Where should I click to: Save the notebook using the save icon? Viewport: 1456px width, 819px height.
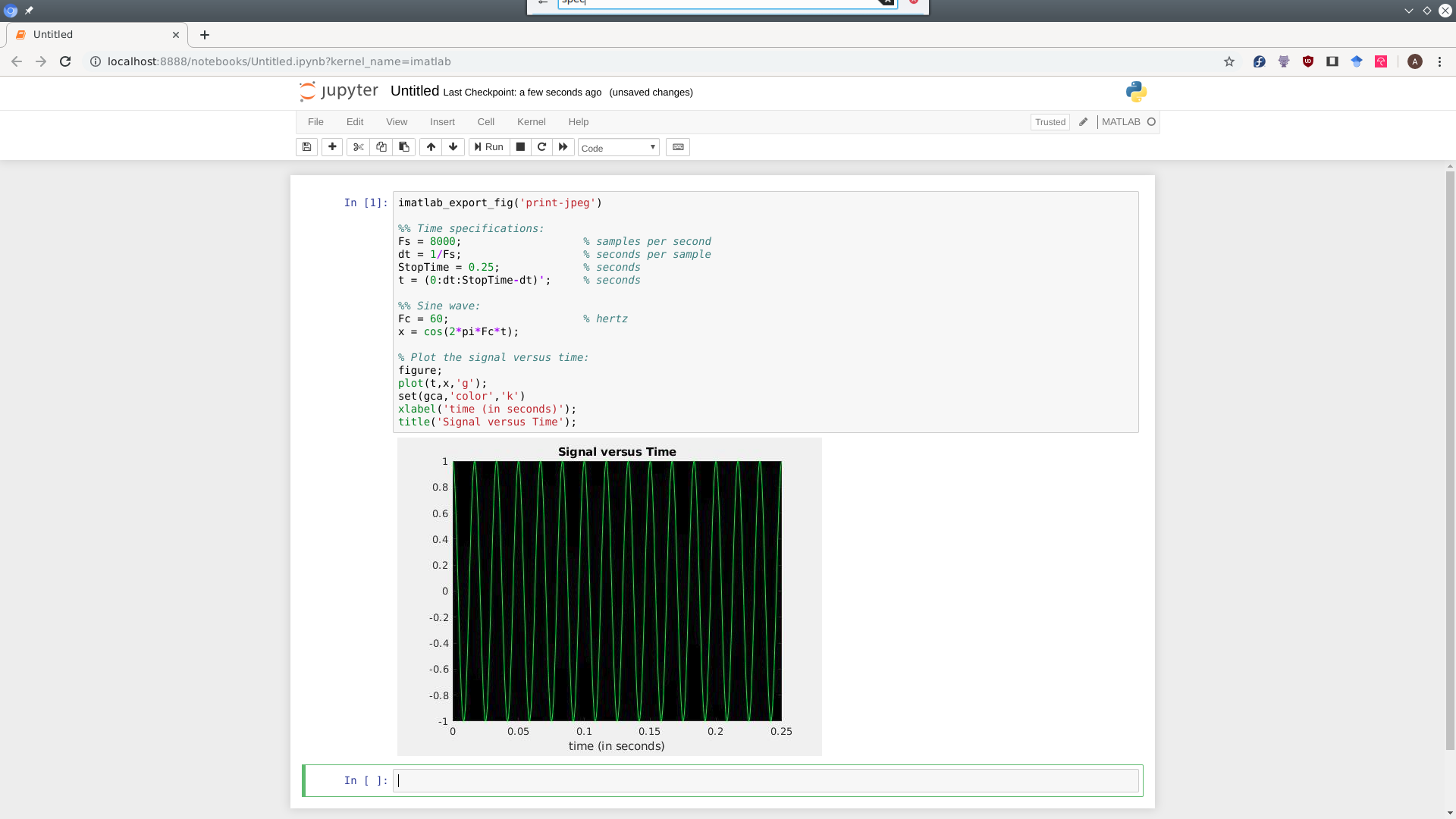click(x=306, y=146)
